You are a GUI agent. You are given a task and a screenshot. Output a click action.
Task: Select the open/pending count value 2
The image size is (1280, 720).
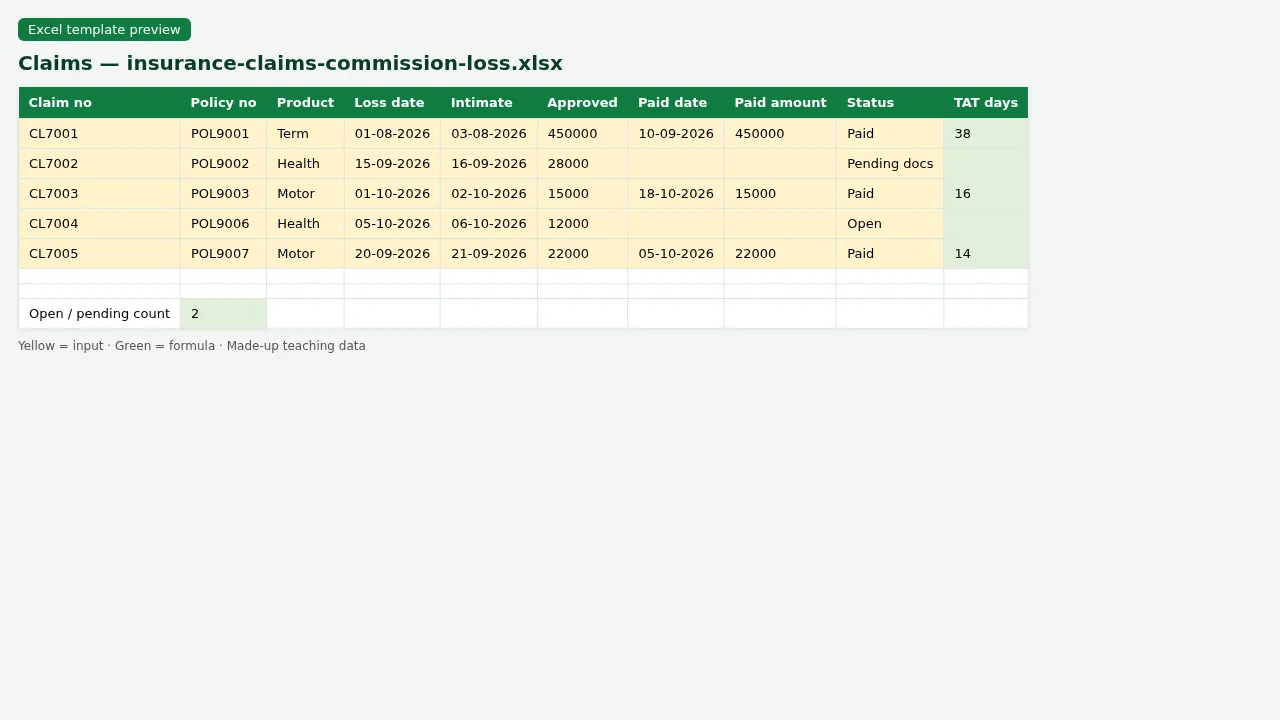[223, 314]
